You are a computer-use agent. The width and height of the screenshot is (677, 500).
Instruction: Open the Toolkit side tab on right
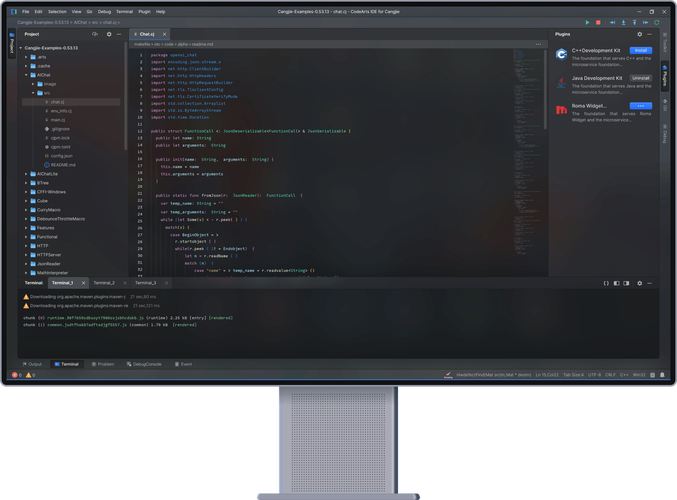coord(665,42)
